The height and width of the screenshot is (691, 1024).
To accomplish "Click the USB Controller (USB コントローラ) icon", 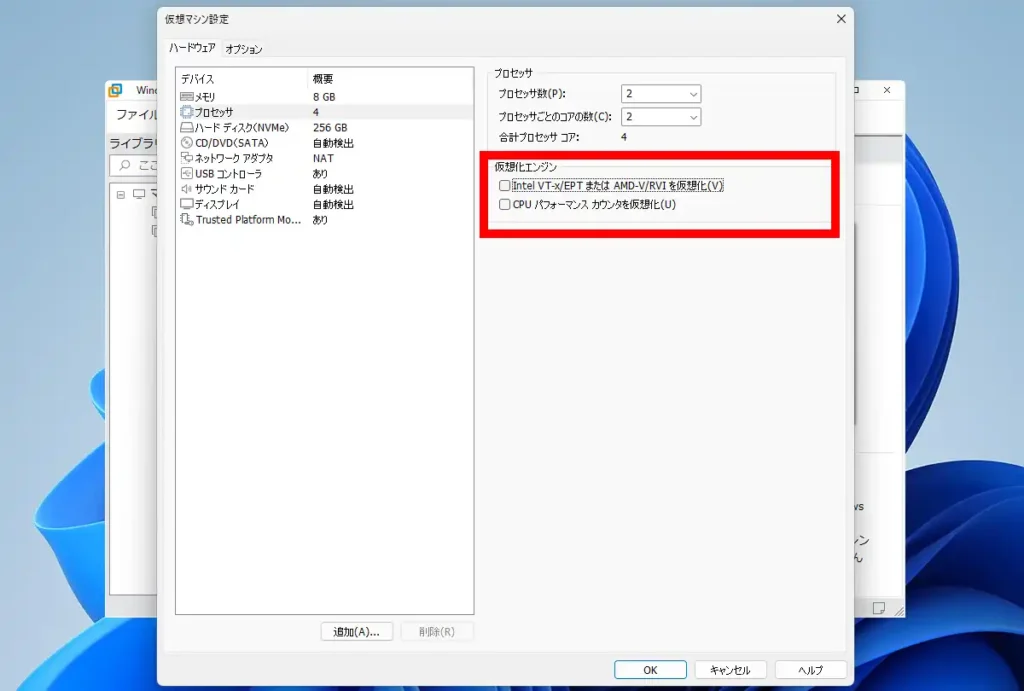I will pyautogui.click(x=187, y=174).
